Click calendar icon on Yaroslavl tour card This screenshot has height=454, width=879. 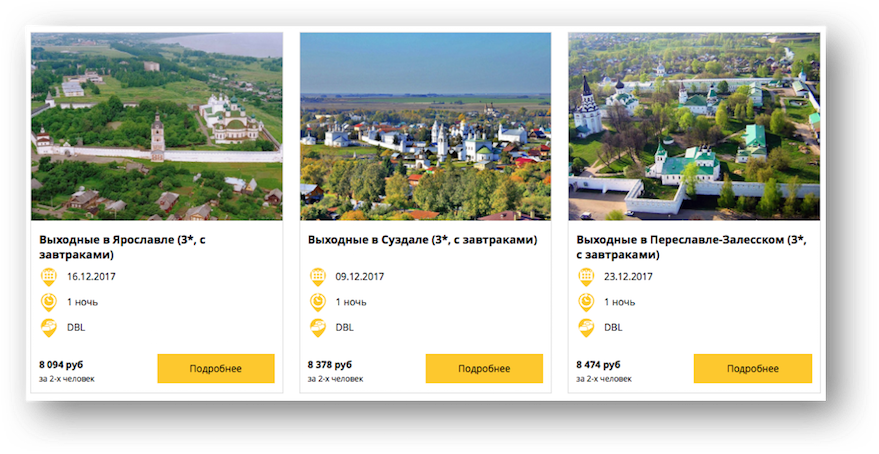pos(49,277)
